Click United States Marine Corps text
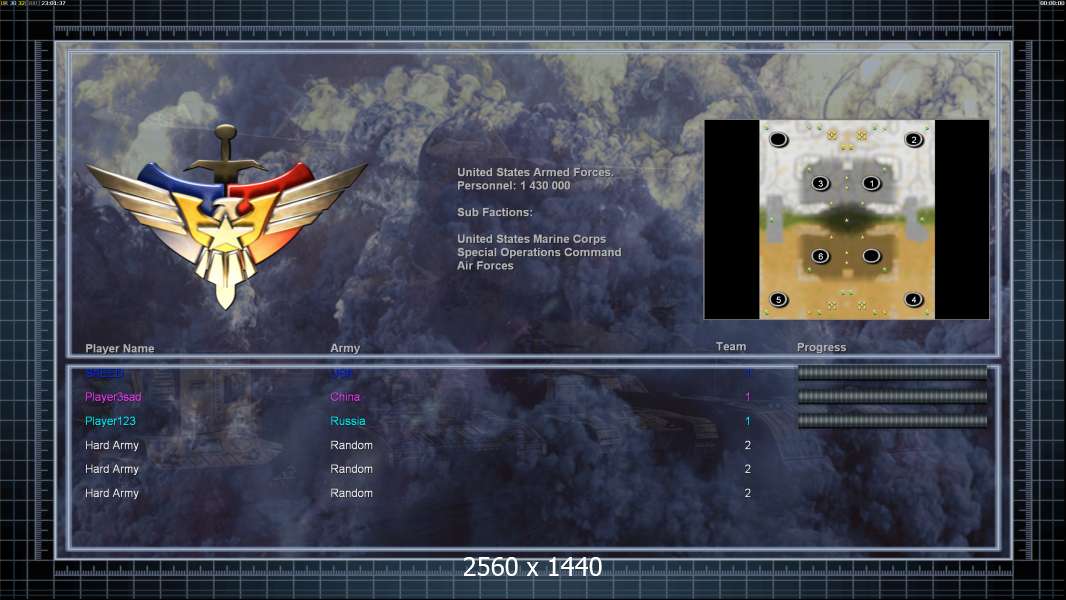Viewport: 1066px width, 600px height. 531,239
